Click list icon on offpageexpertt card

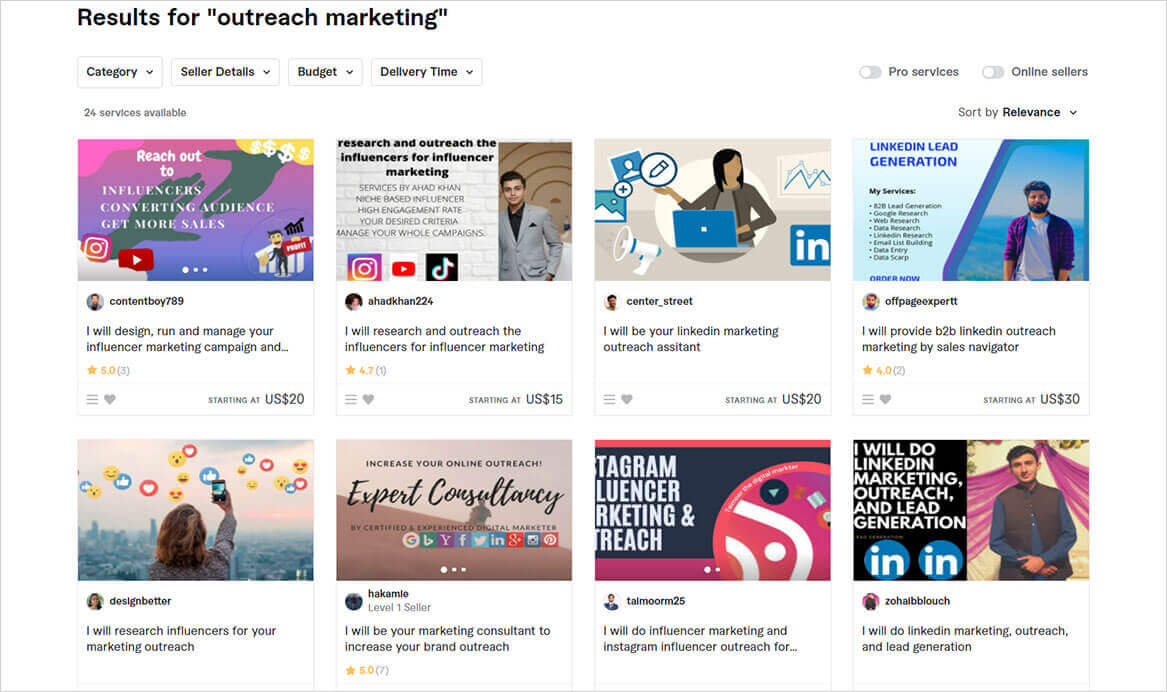coord(868,399)
